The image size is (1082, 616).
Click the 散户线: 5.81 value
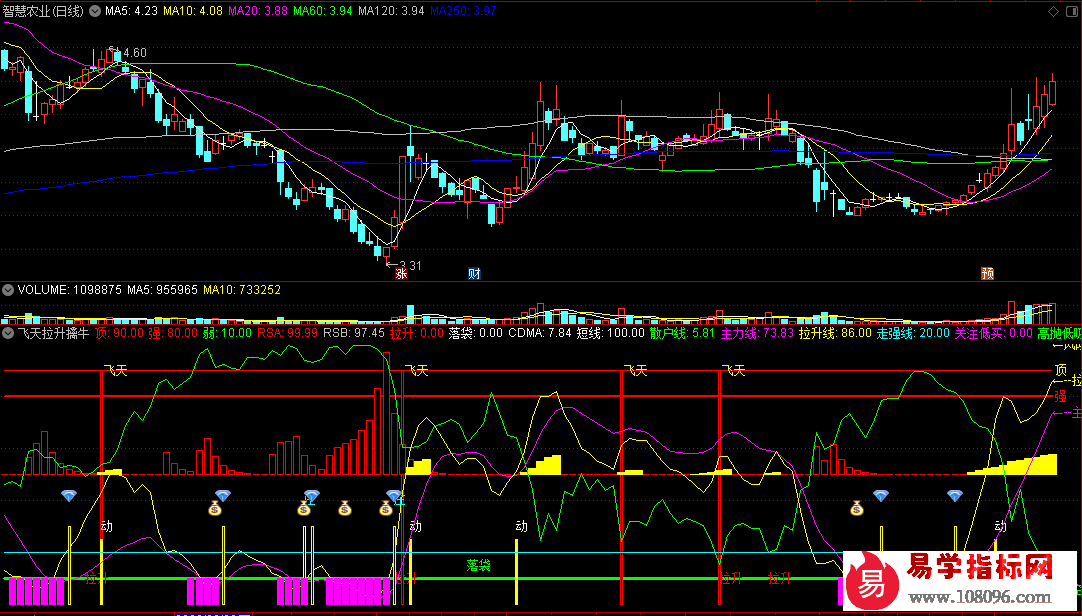click(x=682, y=334)
